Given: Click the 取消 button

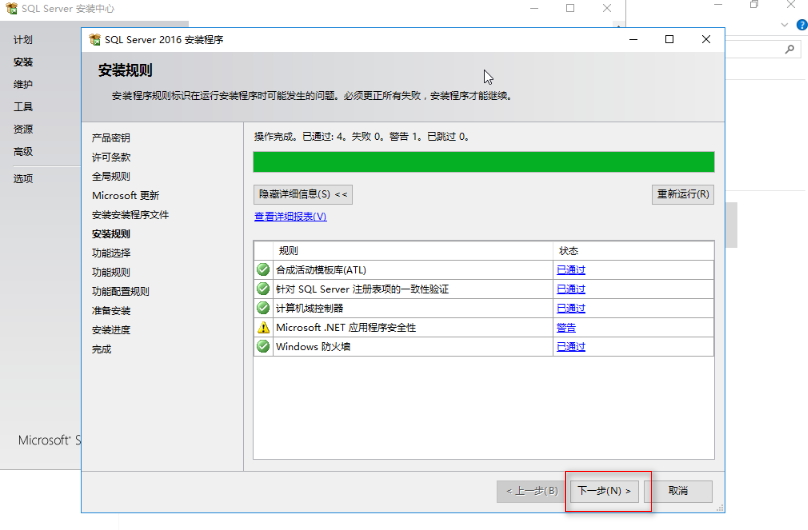Looking at the screenshot, I should (678, 491).
